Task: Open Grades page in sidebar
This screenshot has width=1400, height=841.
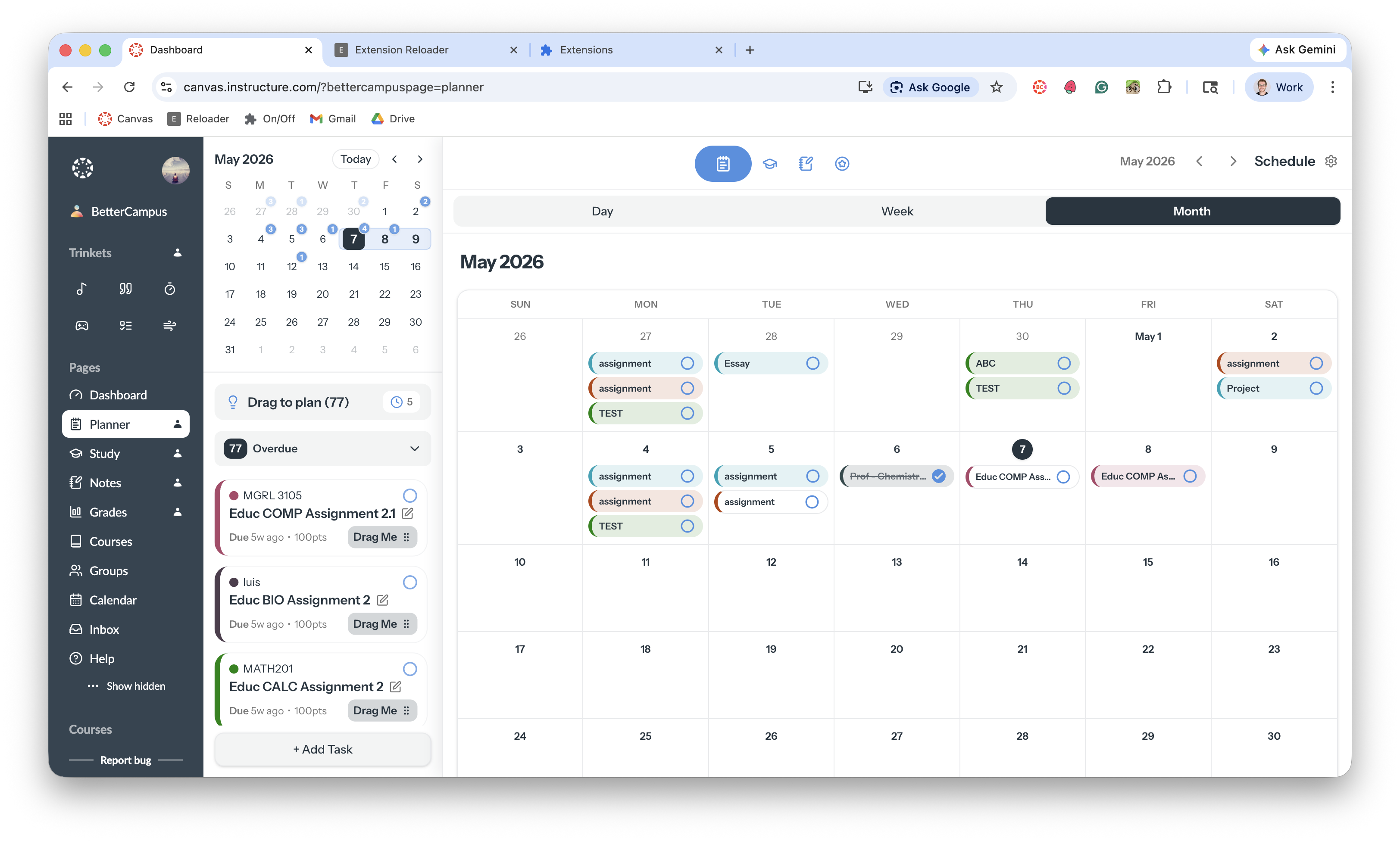Action: tap(126, 512)
